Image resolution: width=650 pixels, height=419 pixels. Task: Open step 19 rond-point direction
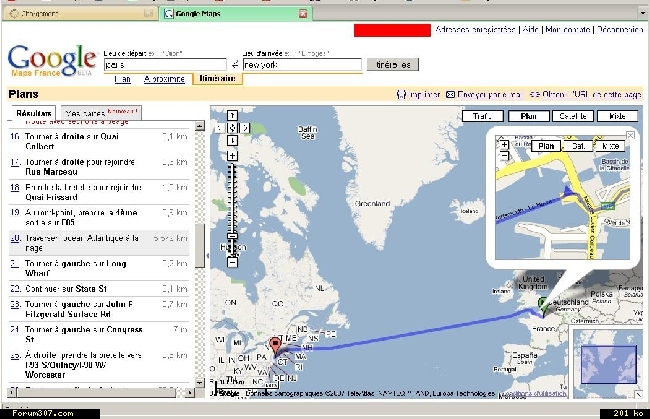pyautogui.click(x=99, y=217)
